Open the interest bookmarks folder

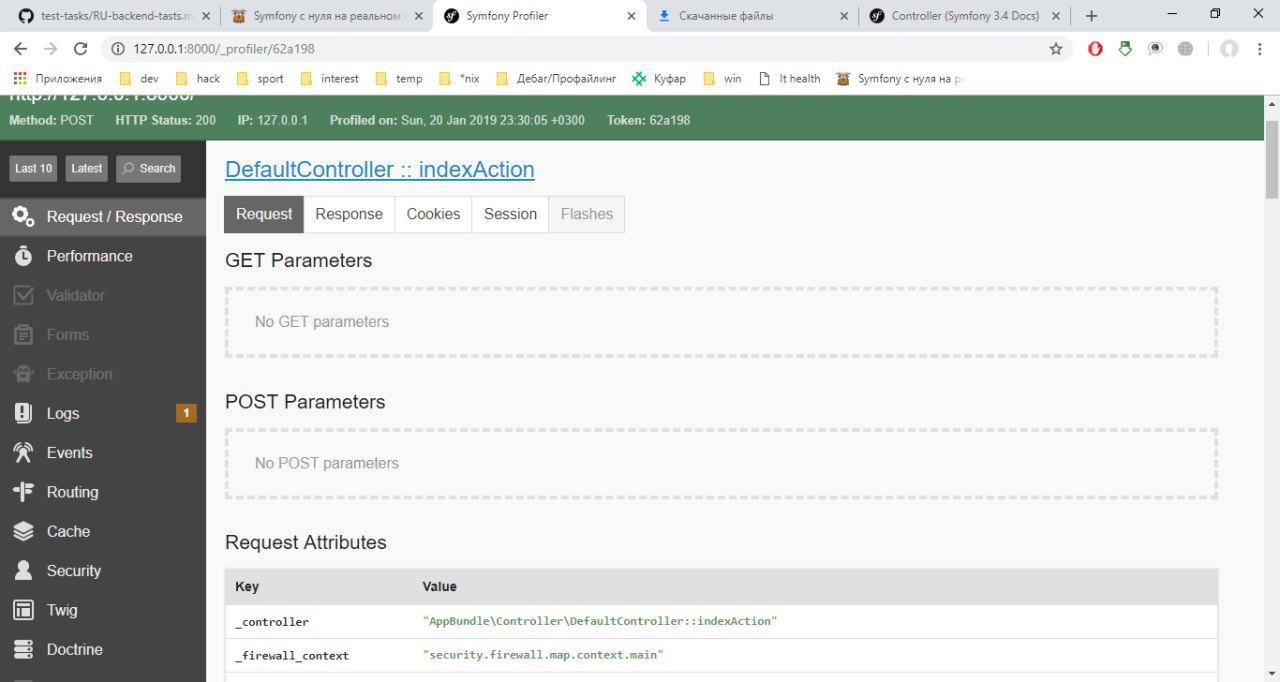click(330, 78)
